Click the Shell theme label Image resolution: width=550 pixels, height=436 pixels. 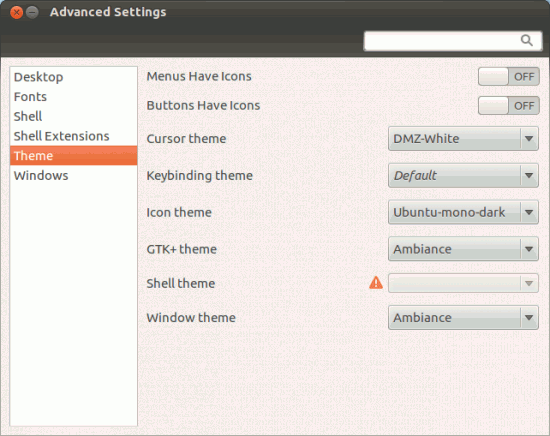point(181,283)
